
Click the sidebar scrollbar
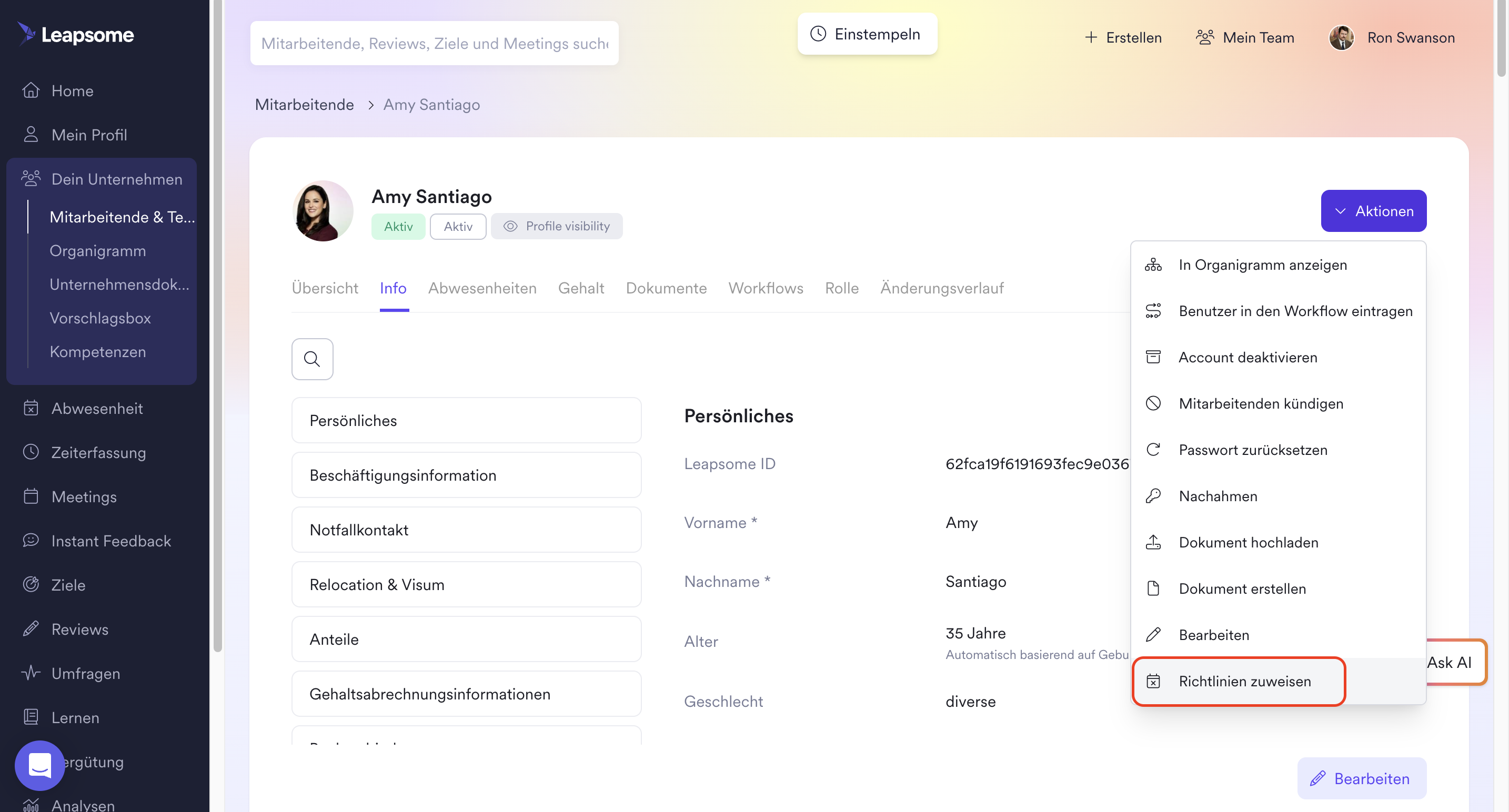pos(217,325)
